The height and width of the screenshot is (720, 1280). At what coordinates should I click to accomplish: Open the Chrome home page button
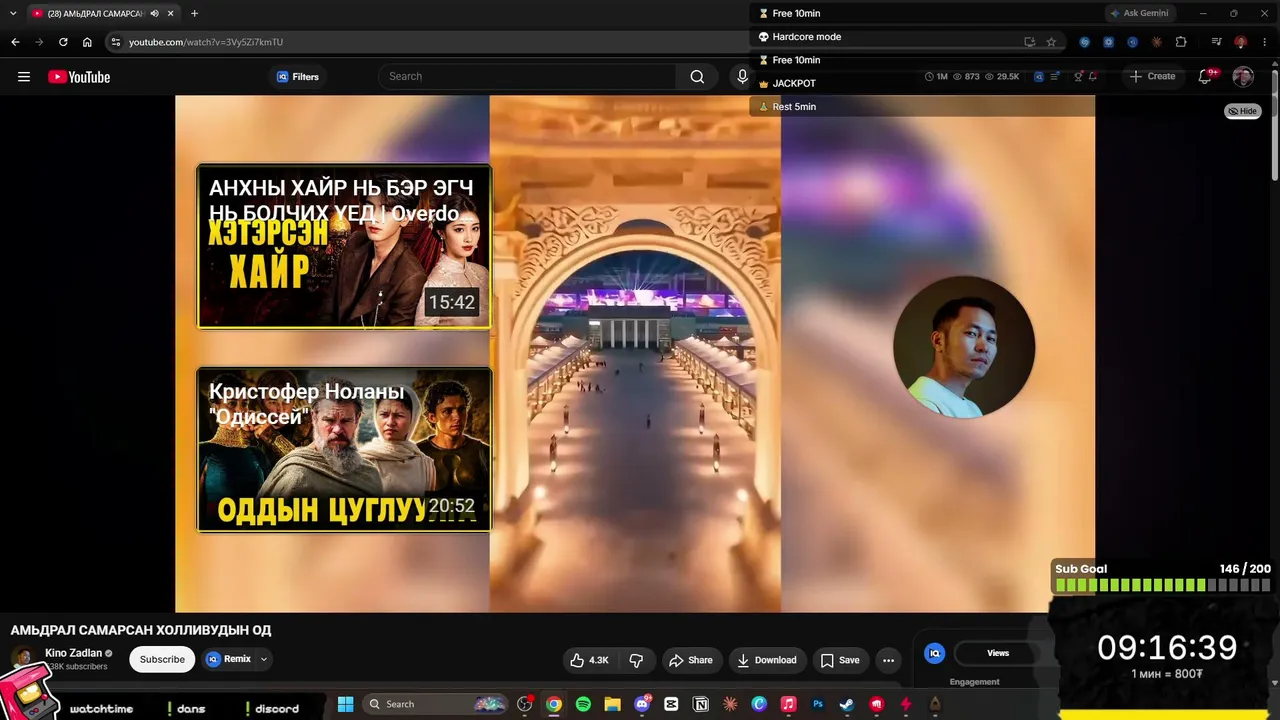pos(87,42)
